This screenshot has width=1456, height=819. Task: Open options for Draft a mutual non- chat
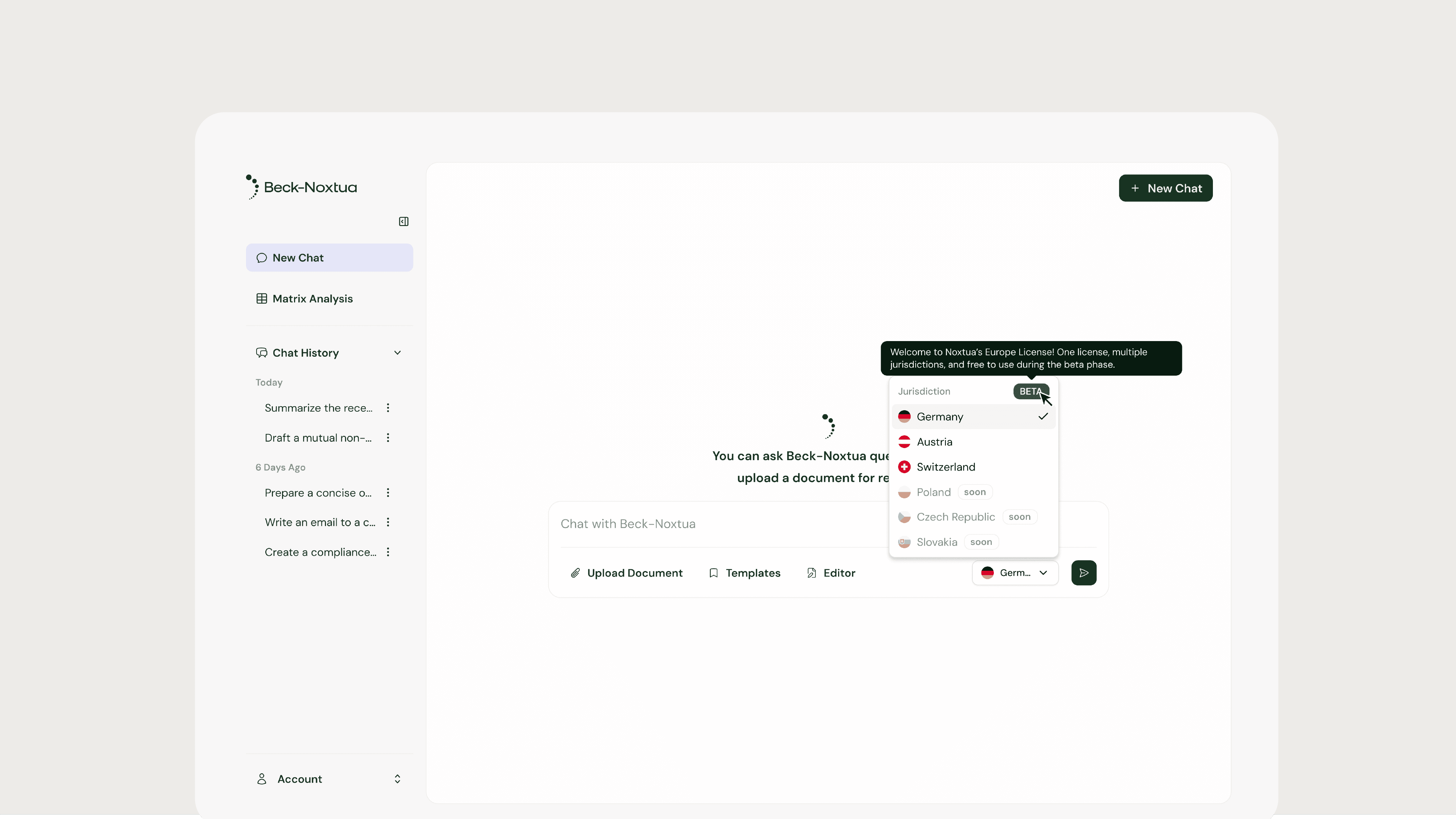point(388,438)
